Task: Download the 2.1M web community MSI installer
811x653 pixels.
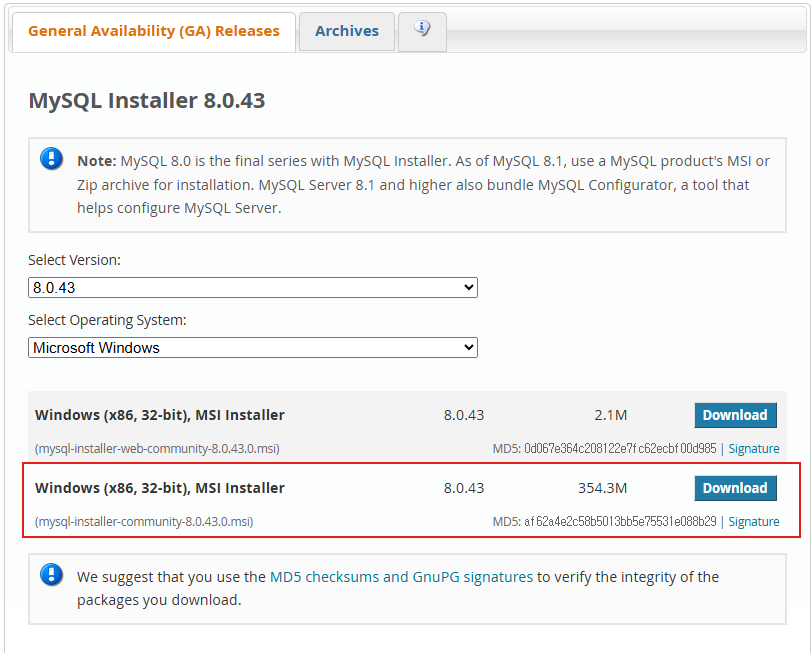Action: tap(735, 415)
